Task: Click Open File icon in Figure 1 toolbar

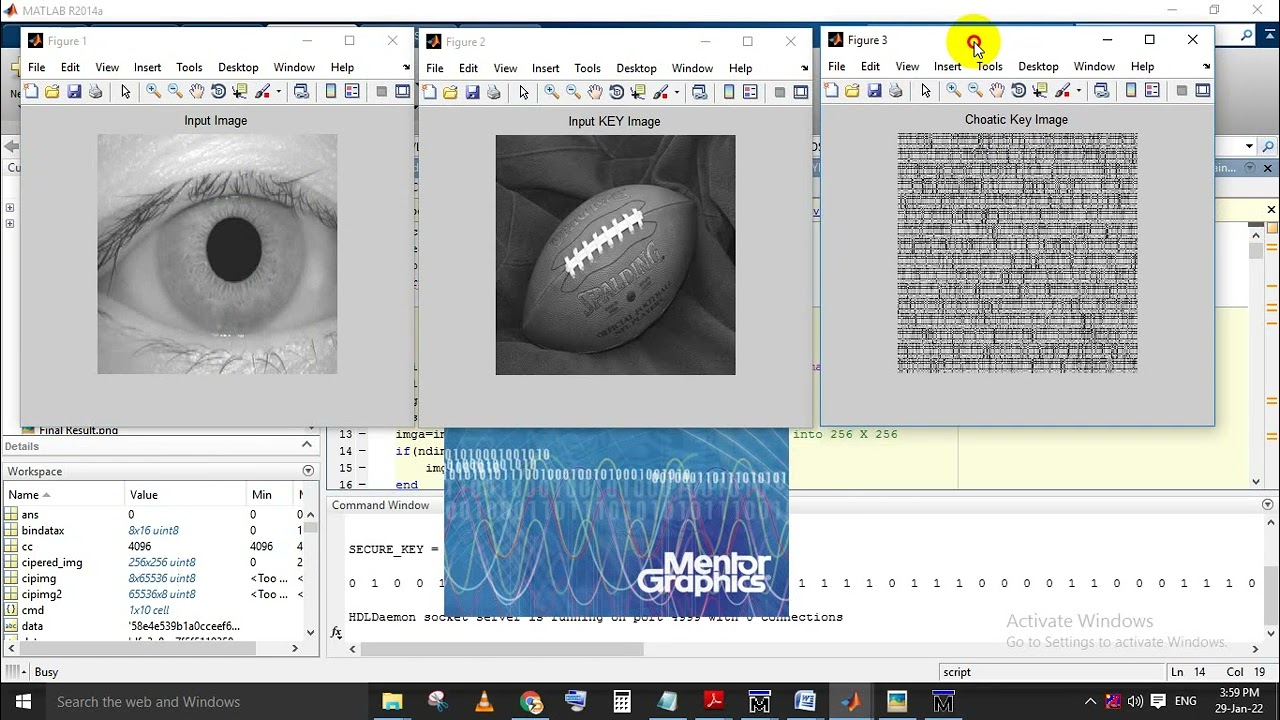Action: 52,91
